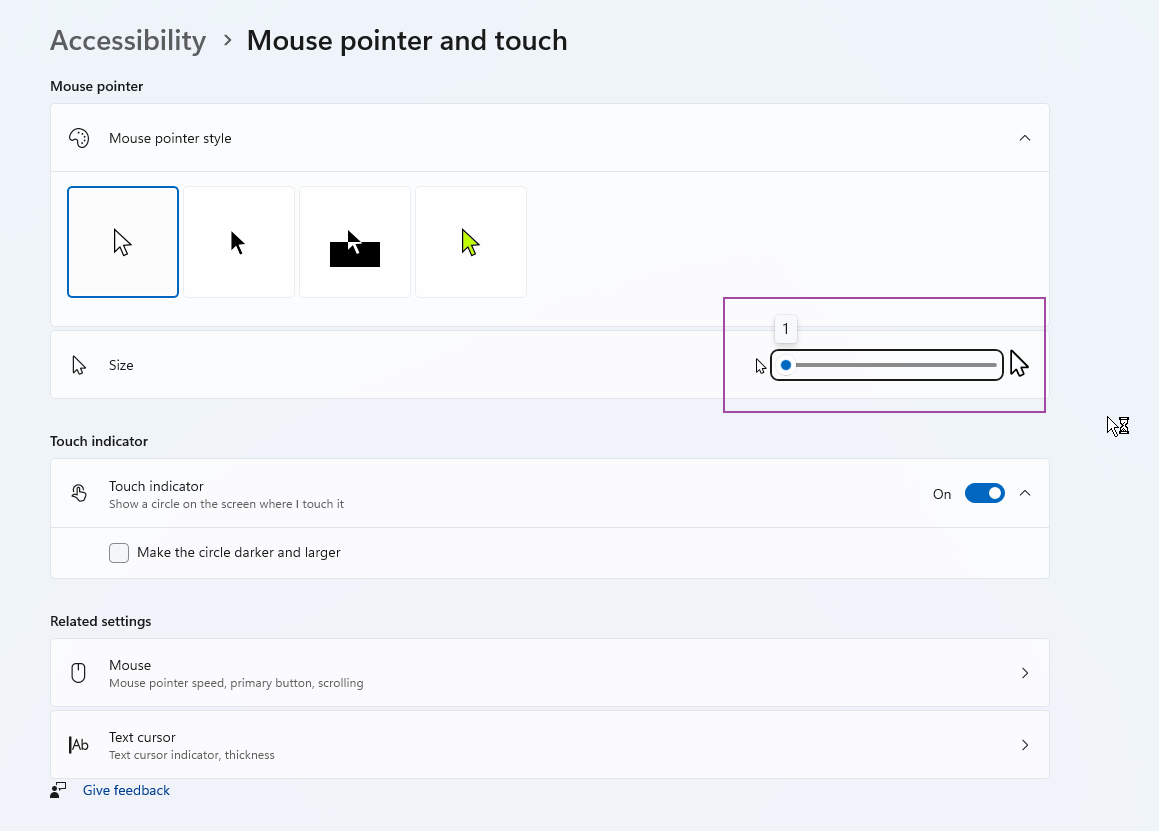
Task: Choose the inverted mouse pointer style
Action: coord(355,242)
